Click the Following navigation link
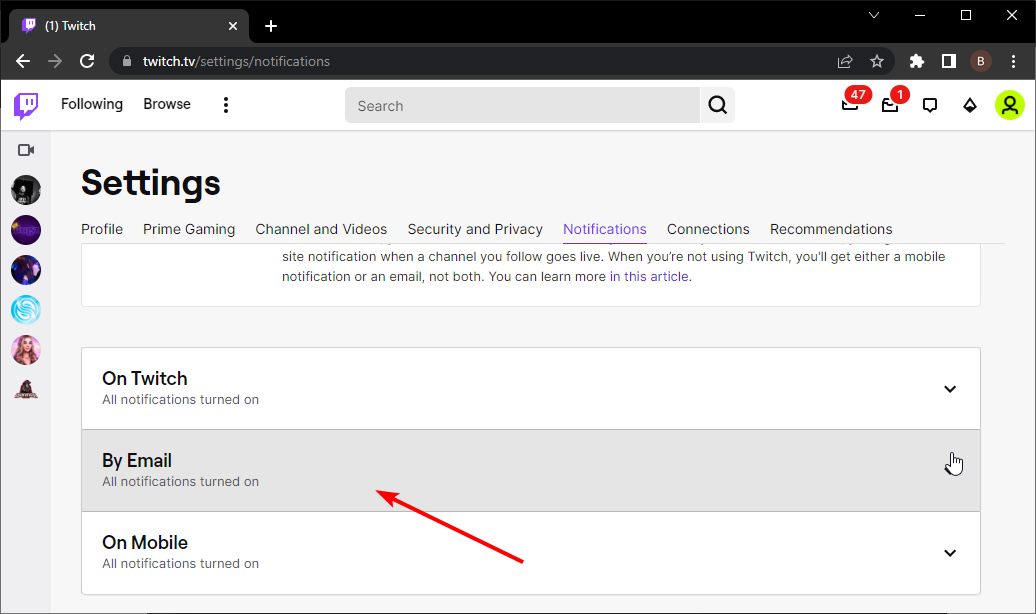Image resolution: width=1036 pixels, height=614 pixels. [x=92, y=104]
